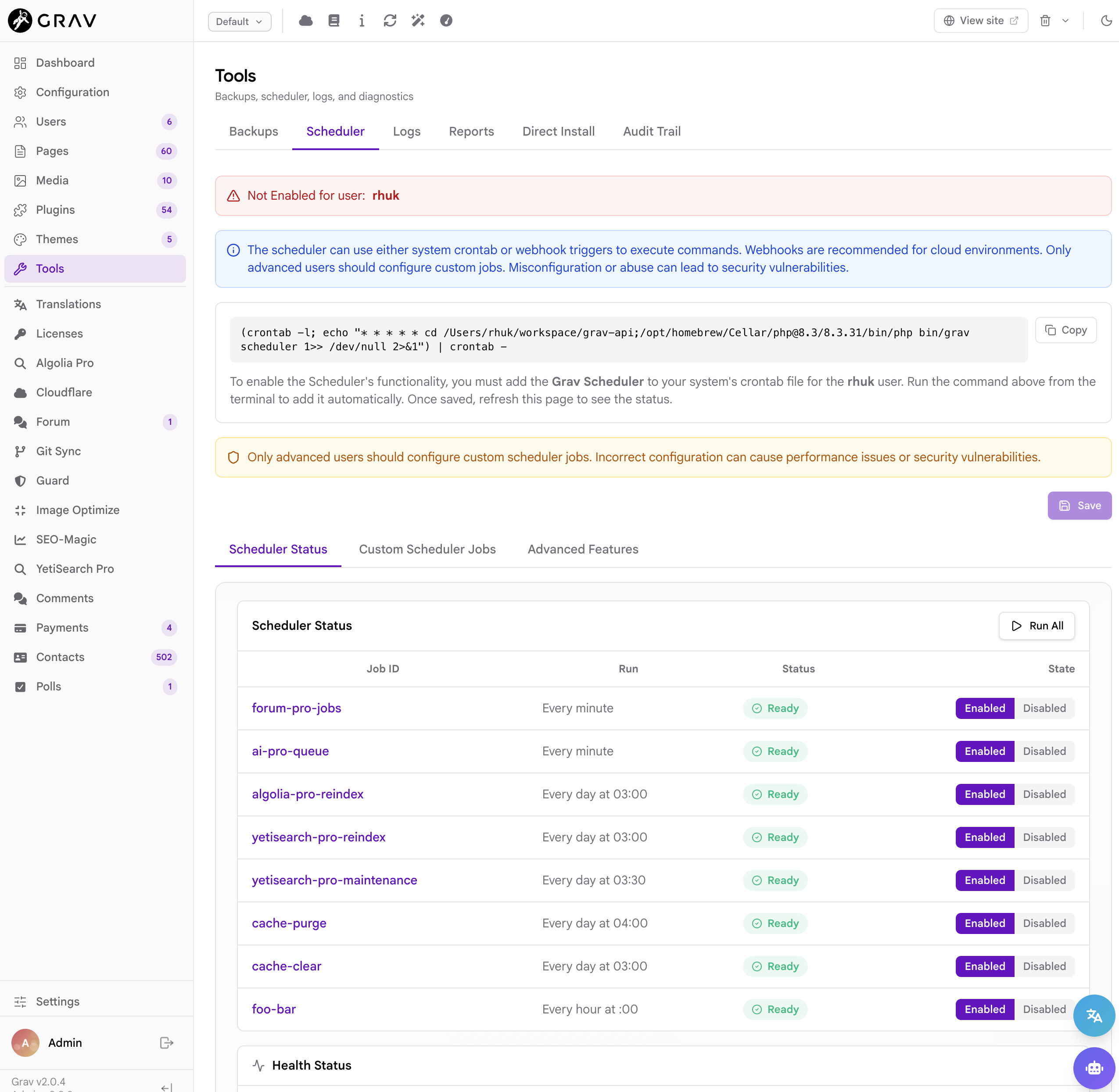Click the logout icon beside Admin
Image resolution: width=1119 pixels, height=1092 pixels.
166,1043
